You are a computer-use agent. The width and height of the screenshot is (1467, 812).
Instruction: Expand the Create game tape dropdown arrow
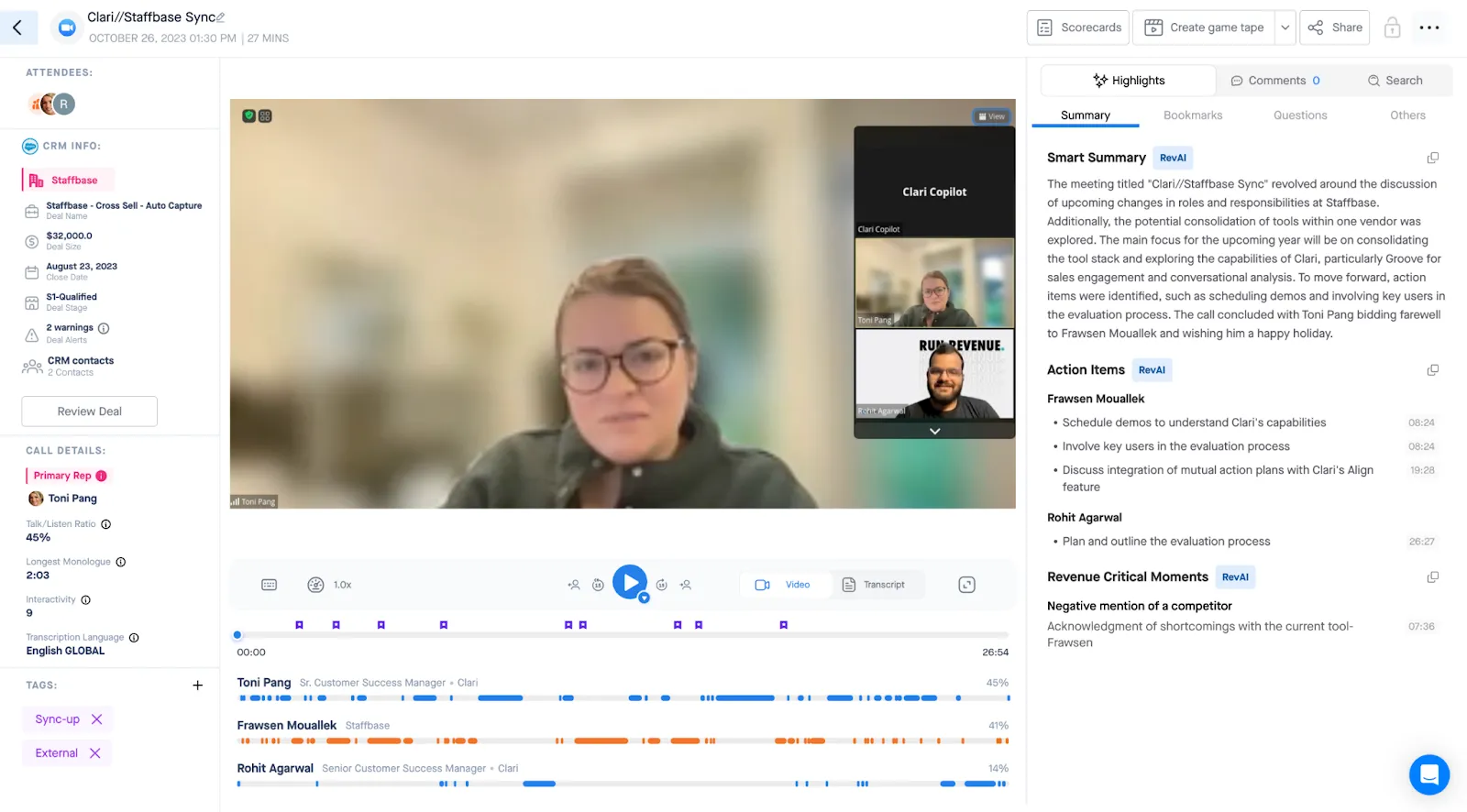(1285, 27)
